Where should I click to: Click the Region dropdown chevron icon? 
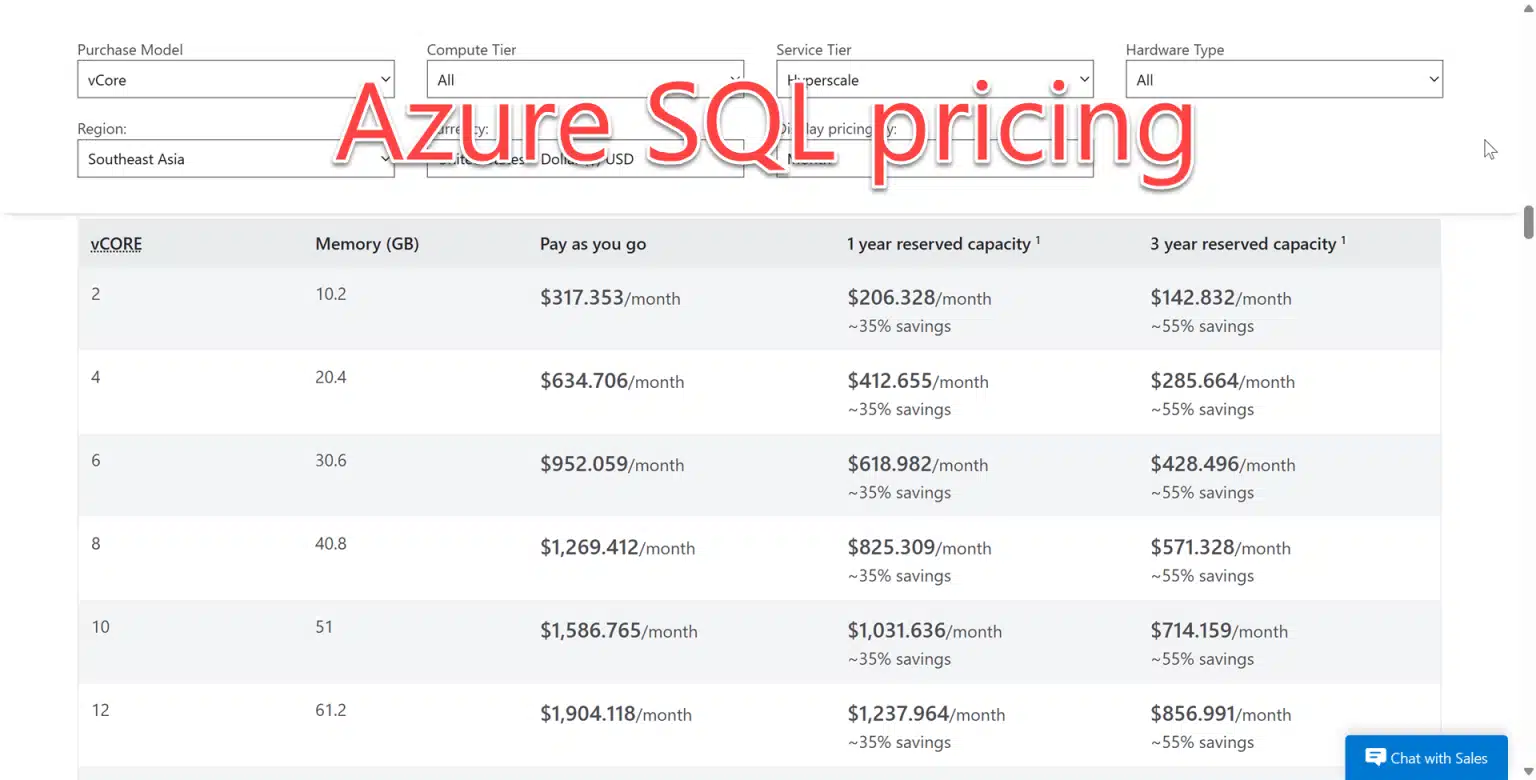(386, 158)
